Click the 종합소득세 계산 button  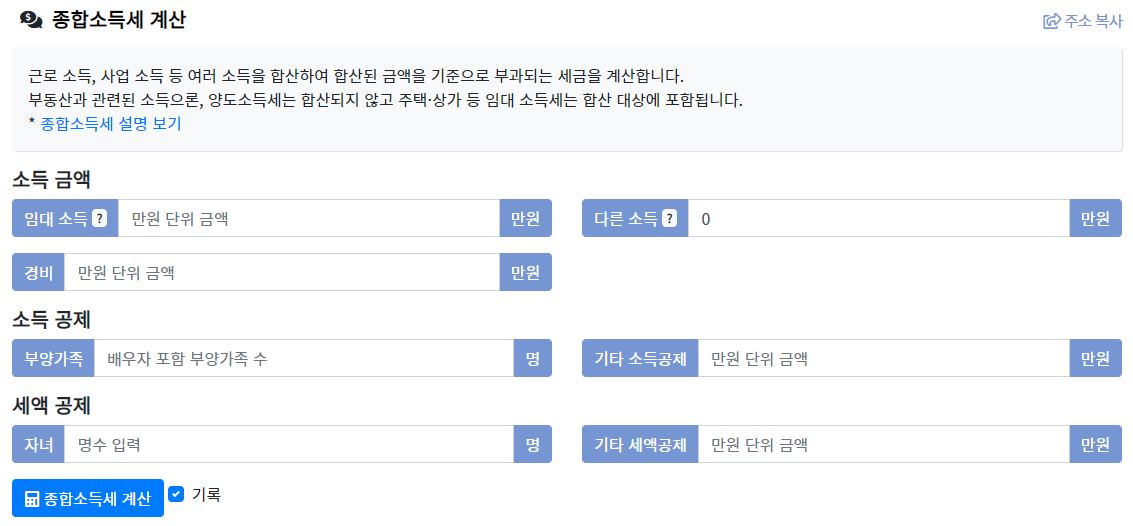[88, 499]
